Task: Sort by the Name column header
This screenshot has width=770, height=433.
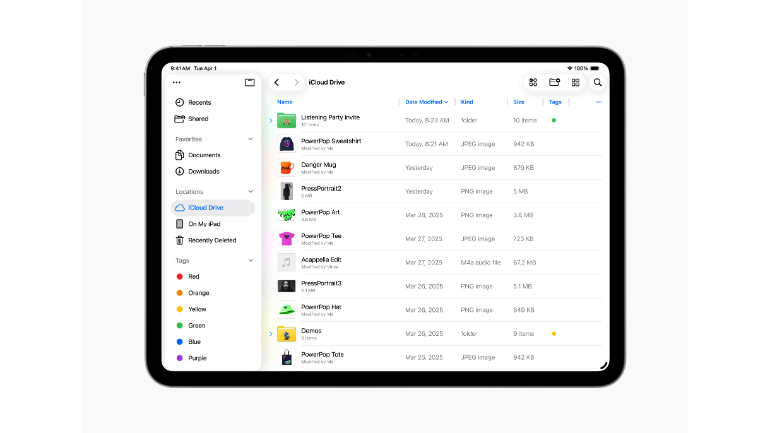Action: point(285,102)
